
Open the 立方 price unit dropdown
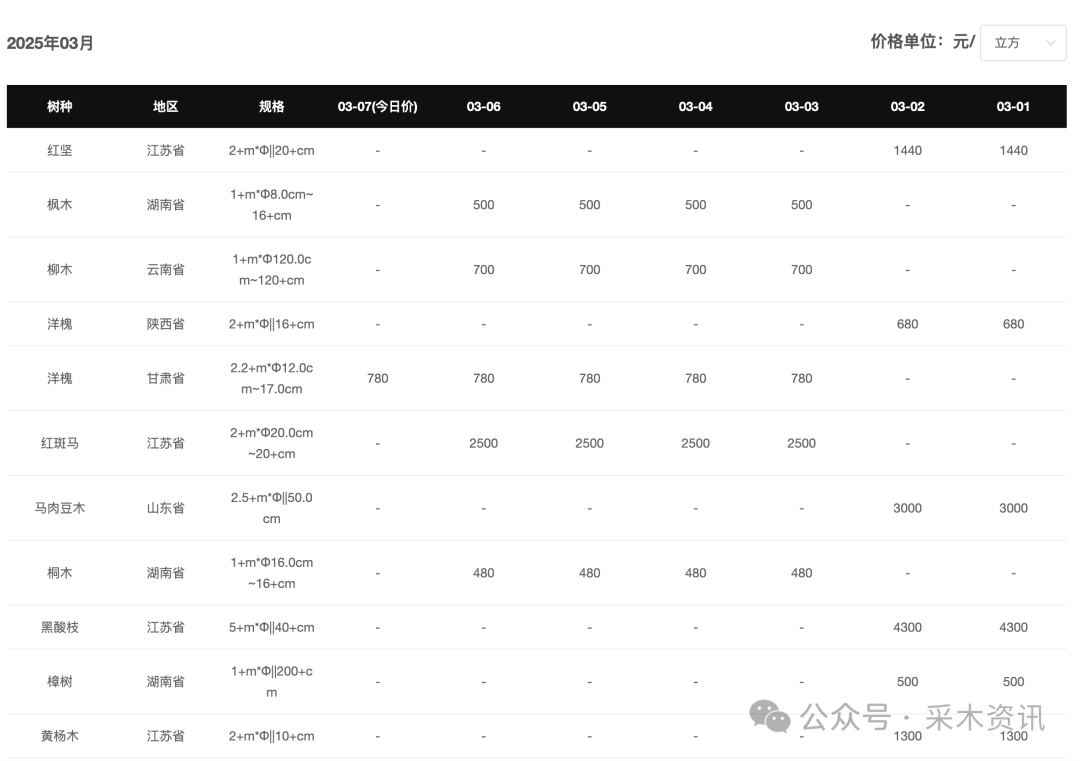[1023, 43]
